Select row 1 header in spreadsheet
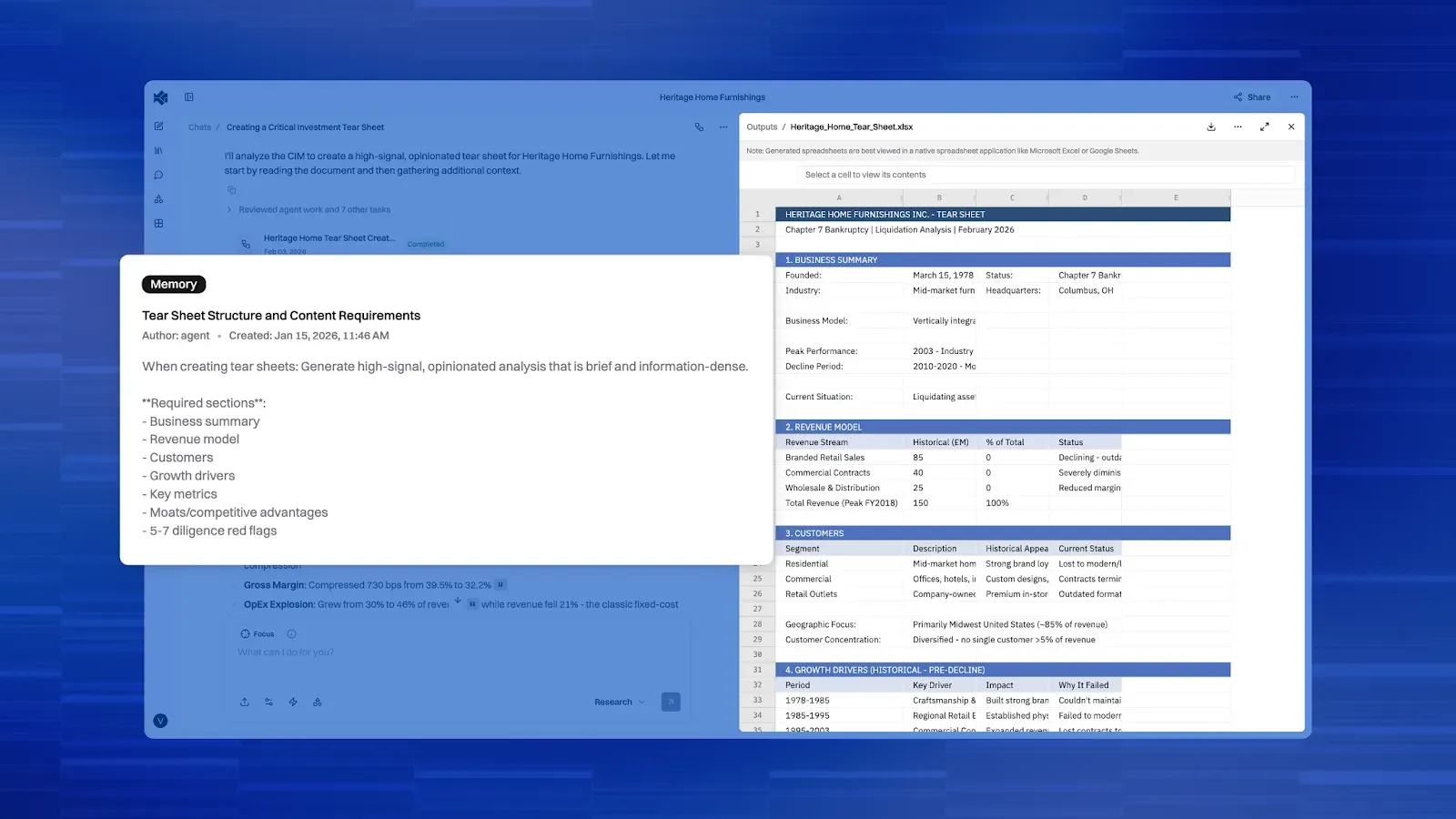The height and width of the screenshot is (819, 1456). click(757, 215)
